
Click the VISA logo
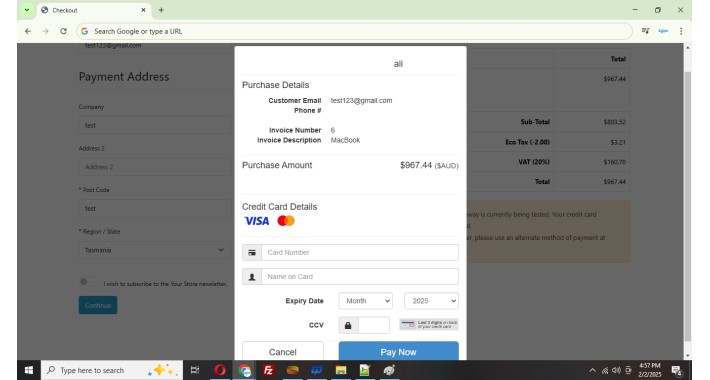[257, 221]
